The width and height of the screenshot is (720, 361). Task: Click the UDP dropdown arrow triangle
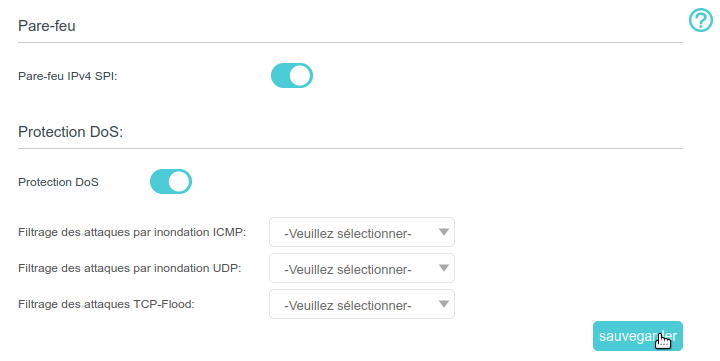(x=444, y=268)
